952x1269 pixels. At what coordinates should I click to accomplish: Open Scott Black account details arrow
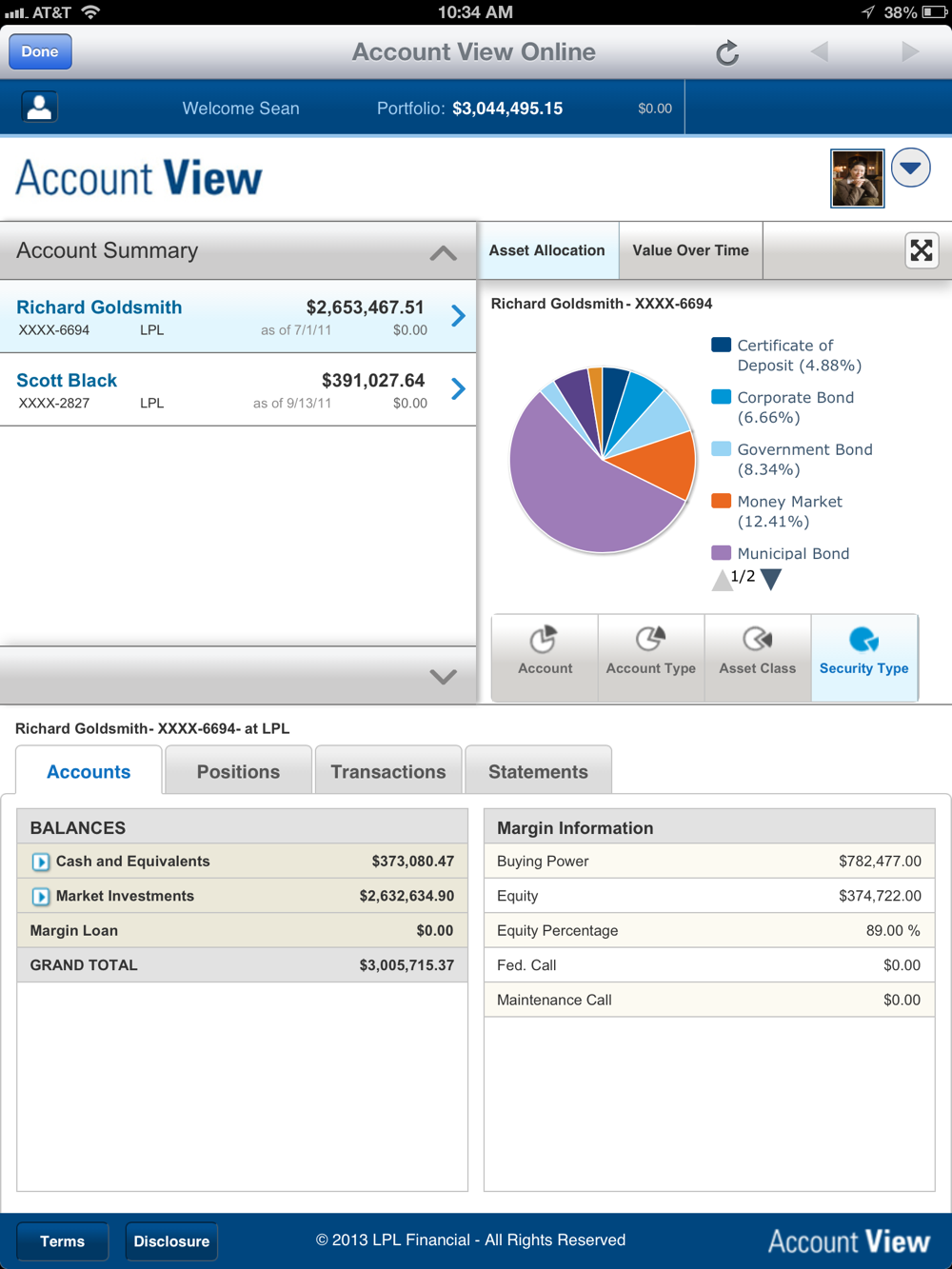tap(458, 388)
